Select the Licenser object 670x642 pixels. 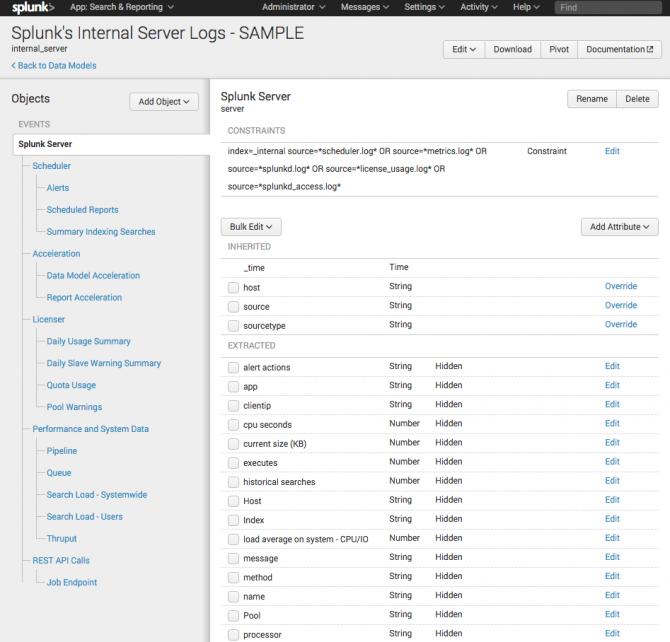(49, 320)
